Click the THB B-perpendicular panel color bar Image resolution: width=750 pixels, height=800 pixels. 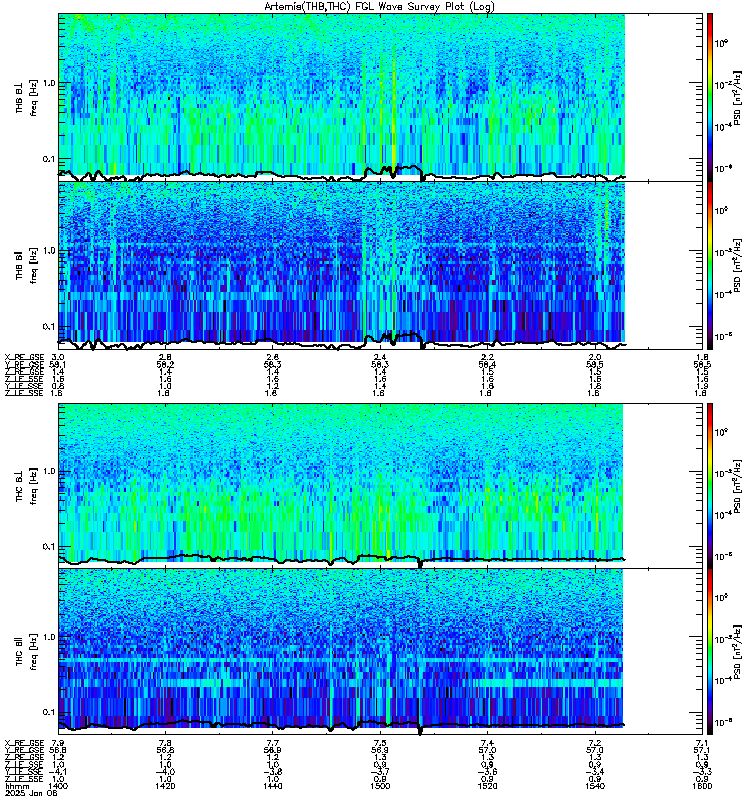710,97
